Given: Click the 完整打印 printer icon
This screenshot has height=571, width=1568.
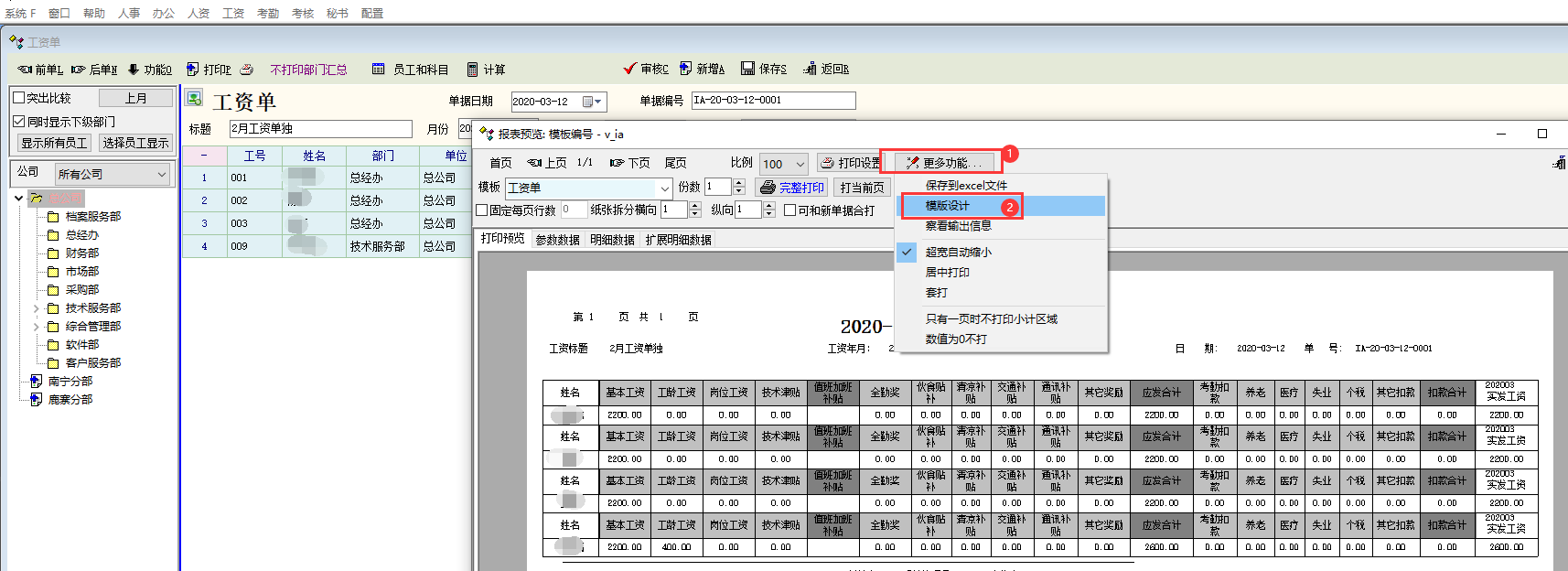Looking at the screenshot, I should (768, 188).
